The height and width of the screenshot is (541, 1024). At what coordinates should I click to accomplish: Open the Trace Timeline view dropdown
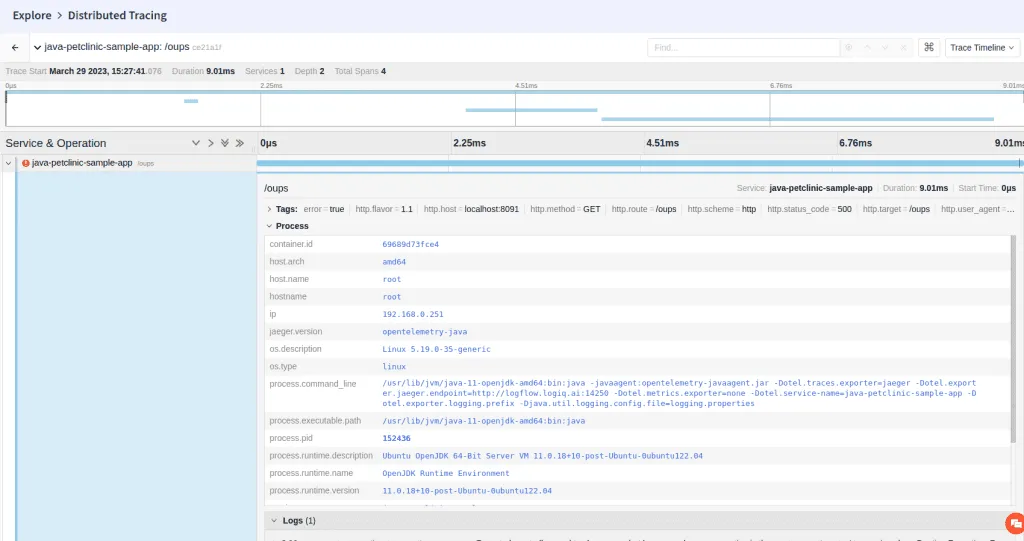pos(982,47)
